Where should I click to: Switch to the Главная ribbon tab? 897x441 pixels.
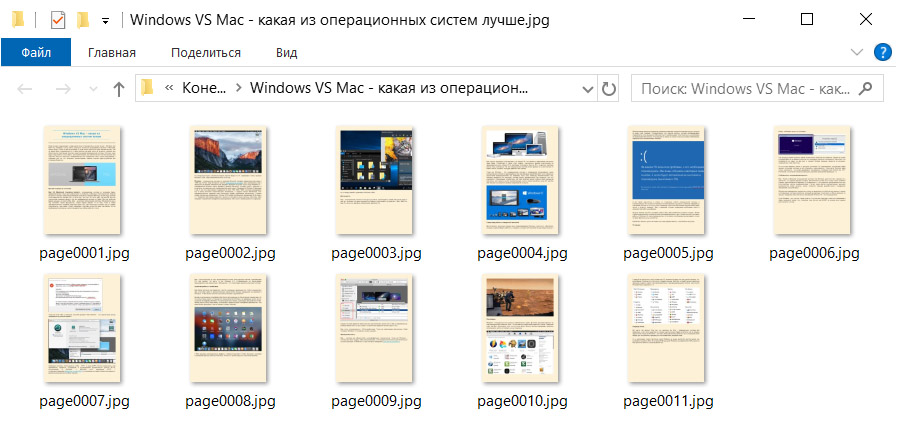tap(112, 53)
